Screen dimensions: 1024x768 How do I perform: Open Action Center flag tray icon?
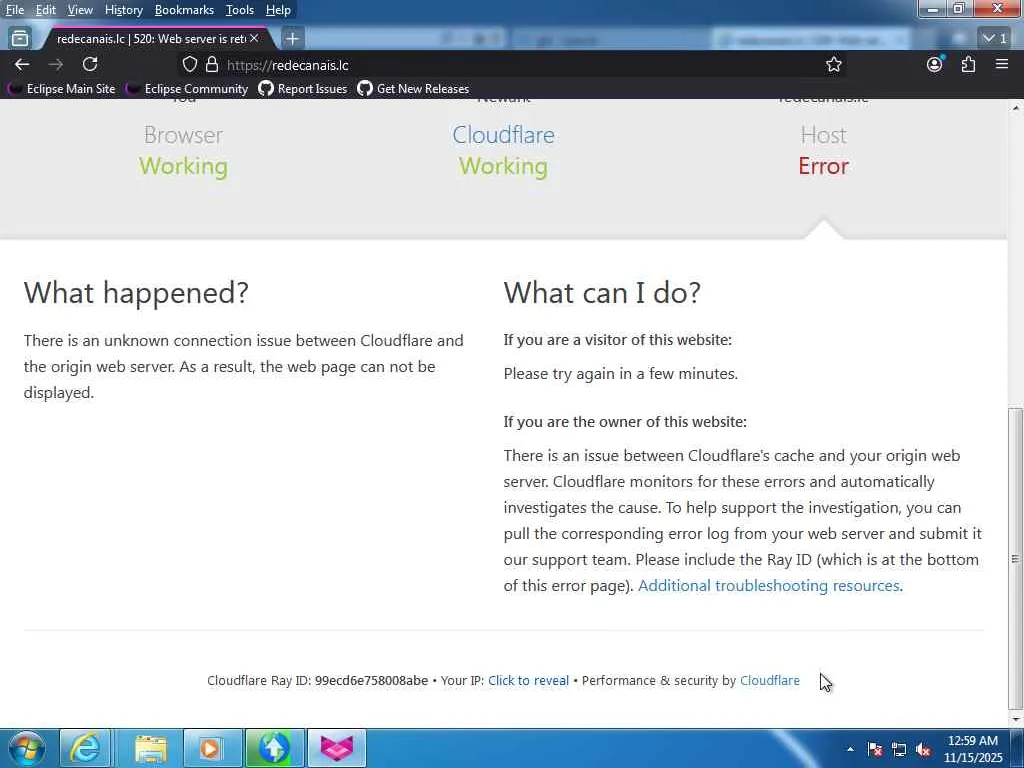click(x=875, y=749)
